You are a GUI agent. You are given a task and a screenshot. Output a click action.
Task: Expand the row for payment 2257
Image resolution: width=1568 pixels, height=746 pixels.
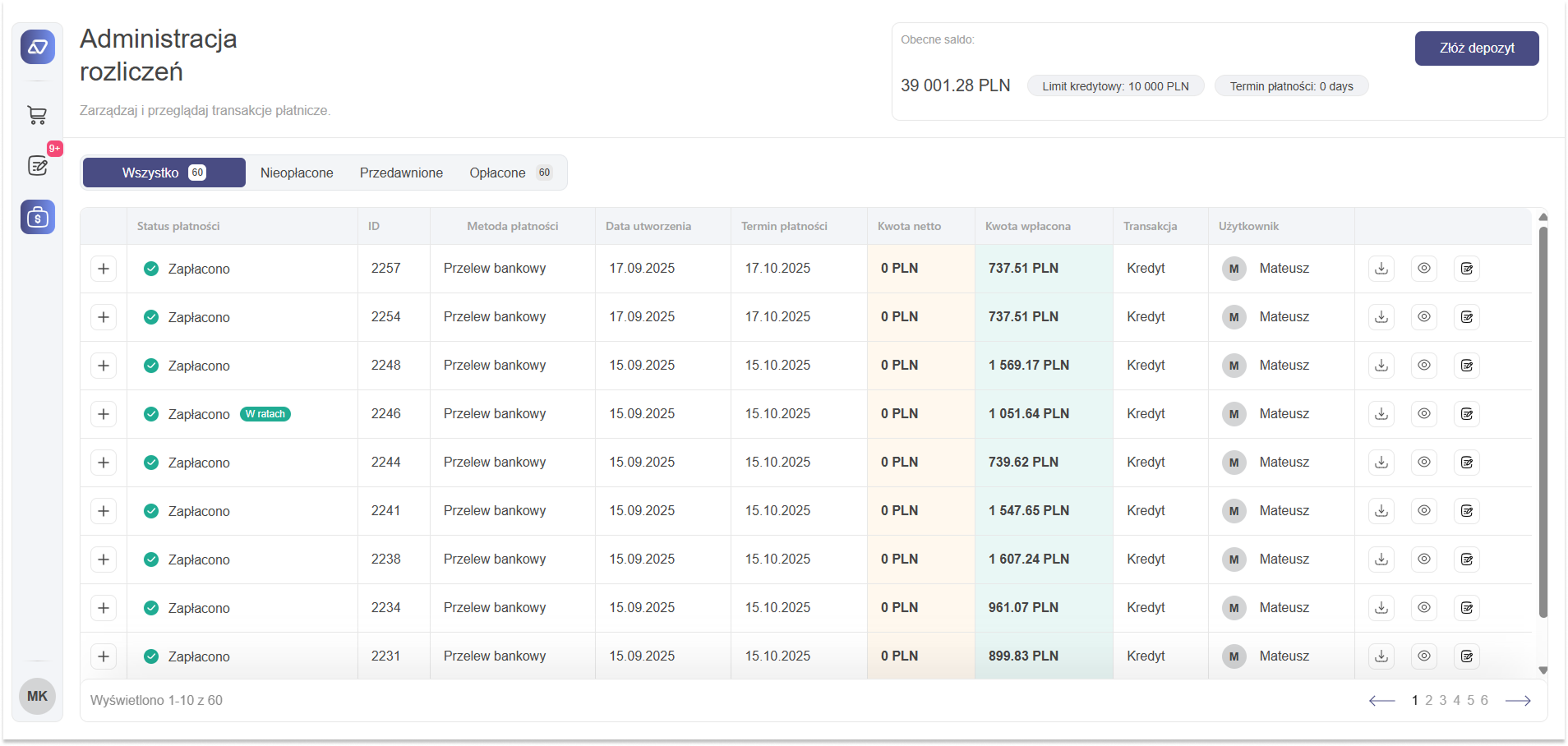pos(104,269)
